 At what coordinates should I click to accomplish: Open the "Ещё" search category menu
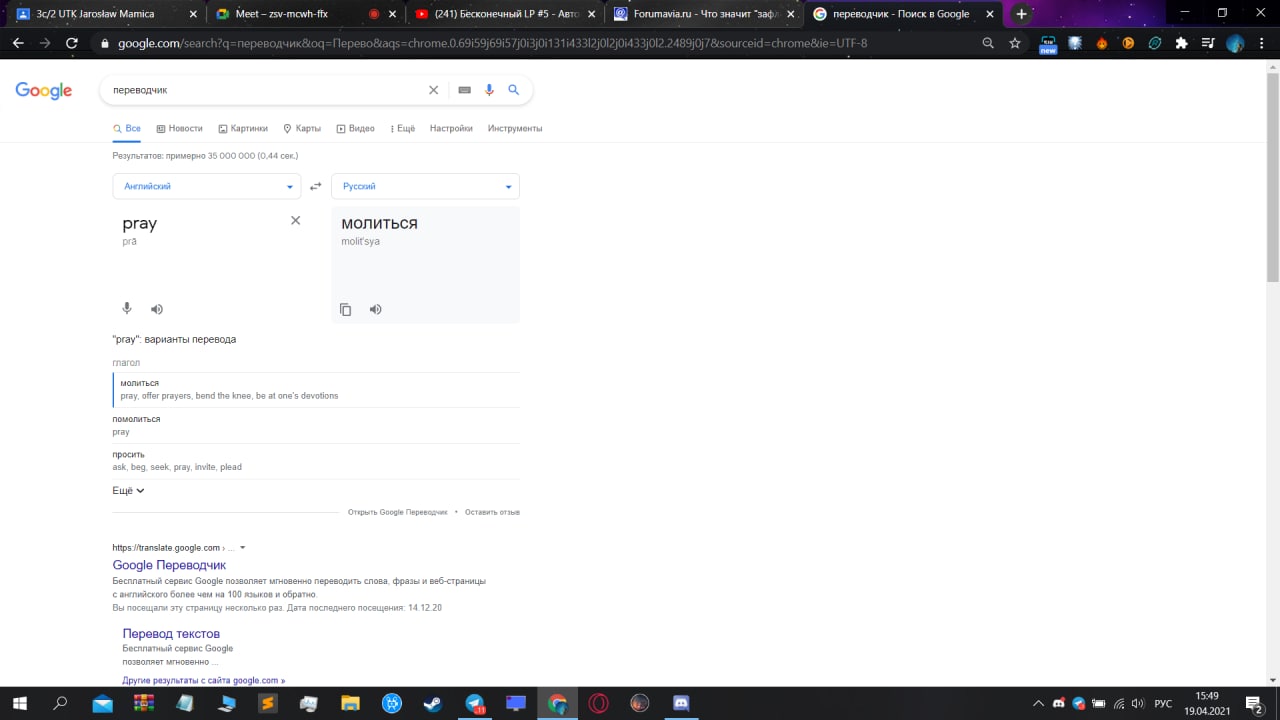(400, 128)
